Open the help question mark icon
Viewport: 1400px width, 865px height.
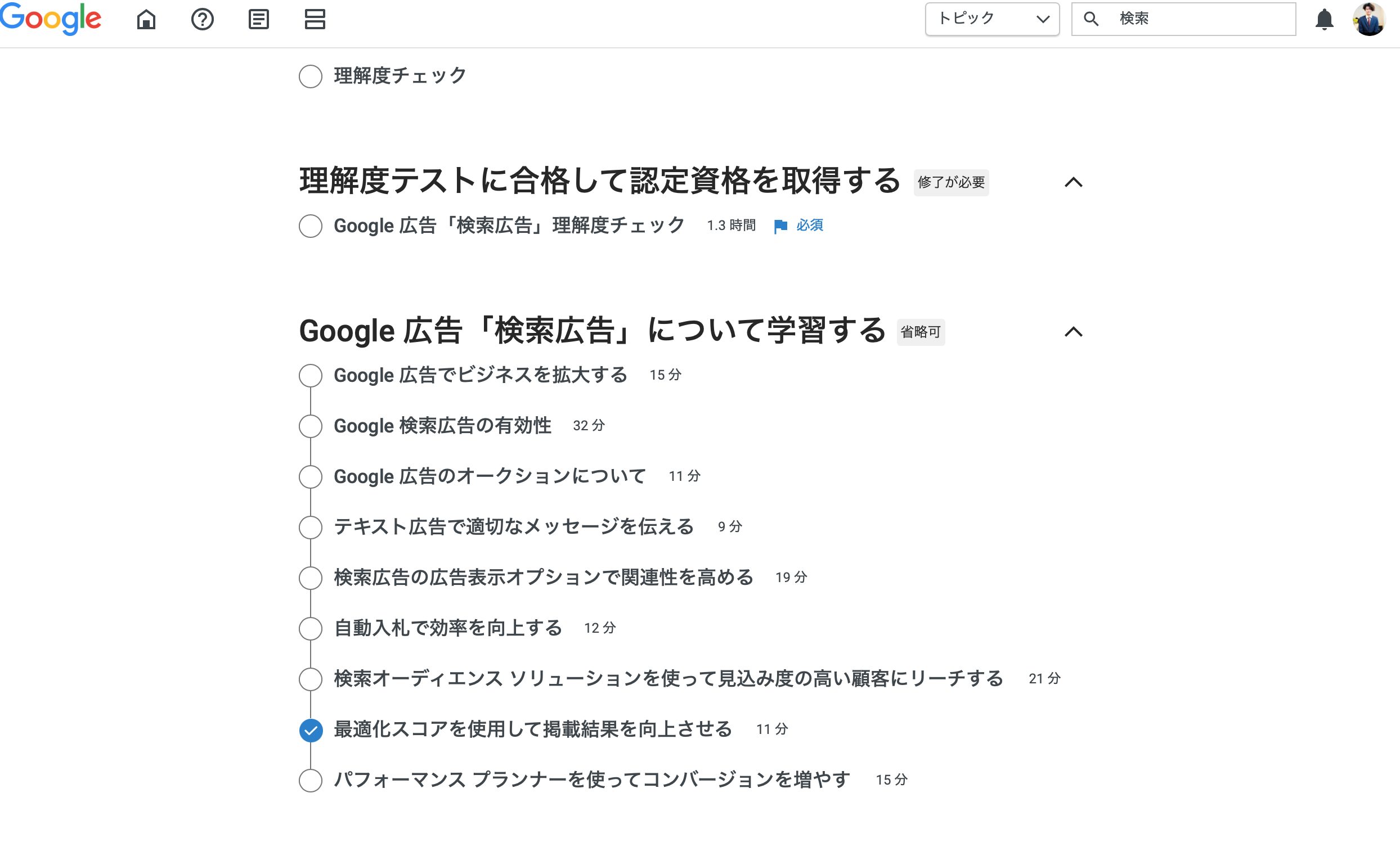point(202,20)
